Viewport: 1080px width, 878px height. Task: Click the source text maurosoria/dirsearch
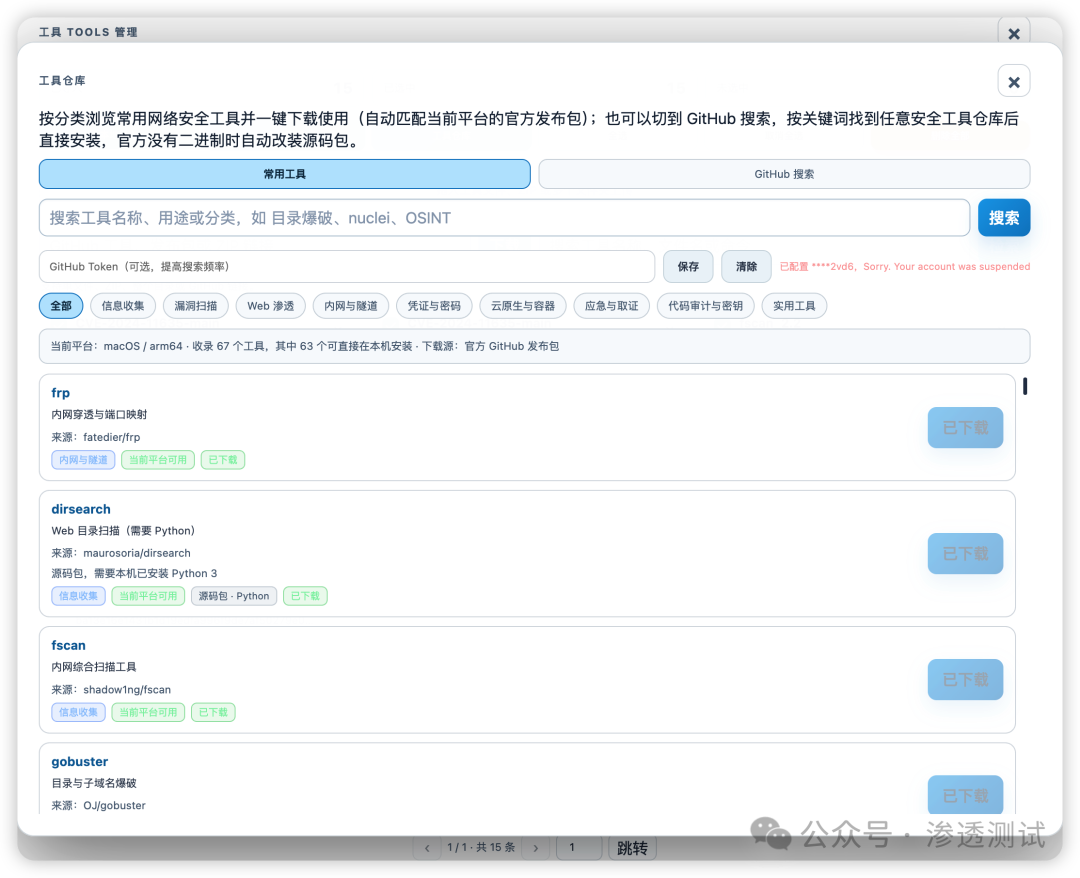[137, 553]
